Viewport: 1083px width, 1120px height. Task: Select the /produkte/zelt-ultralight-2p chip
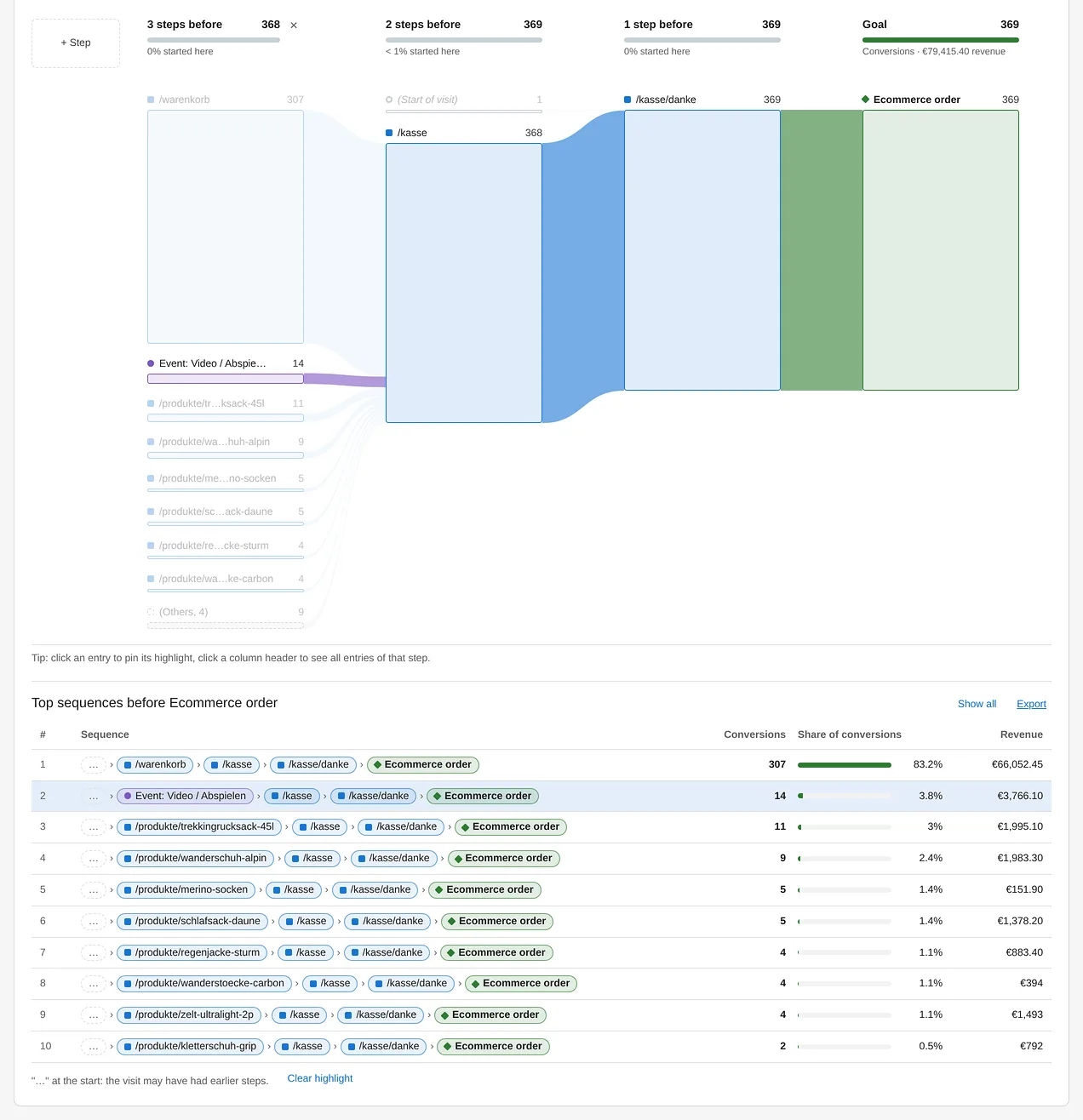click(x=189, y=1015)
